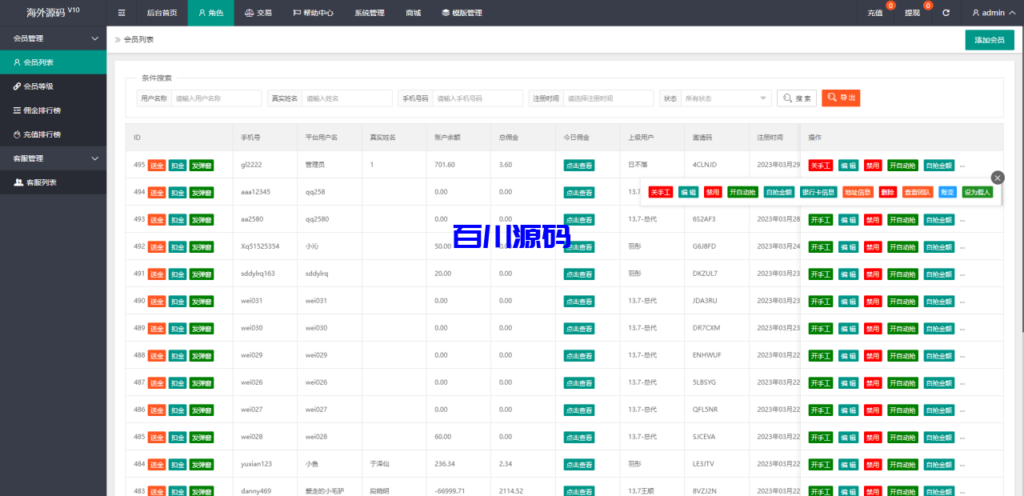1024x496 pixels.
Task: Open the admin user dropdown
Action: [993, 13]
